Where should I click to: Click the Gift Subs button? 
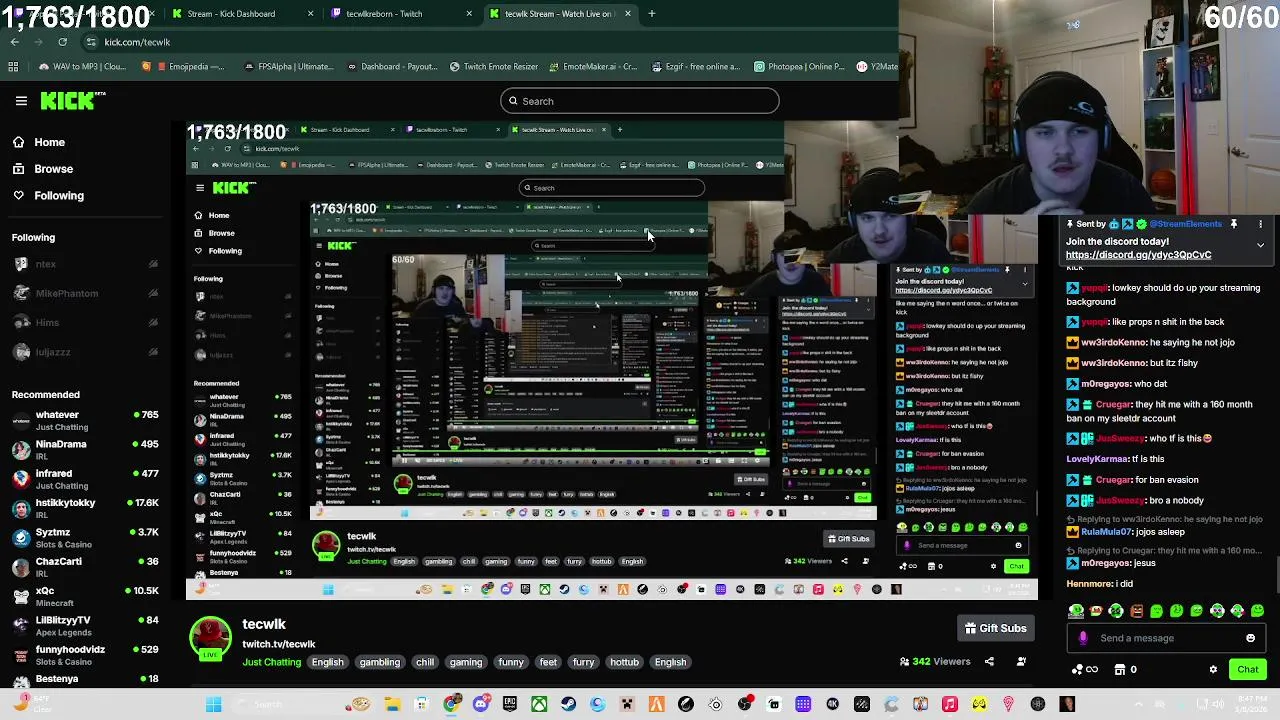pyautogui.click(x=995, y=628)
